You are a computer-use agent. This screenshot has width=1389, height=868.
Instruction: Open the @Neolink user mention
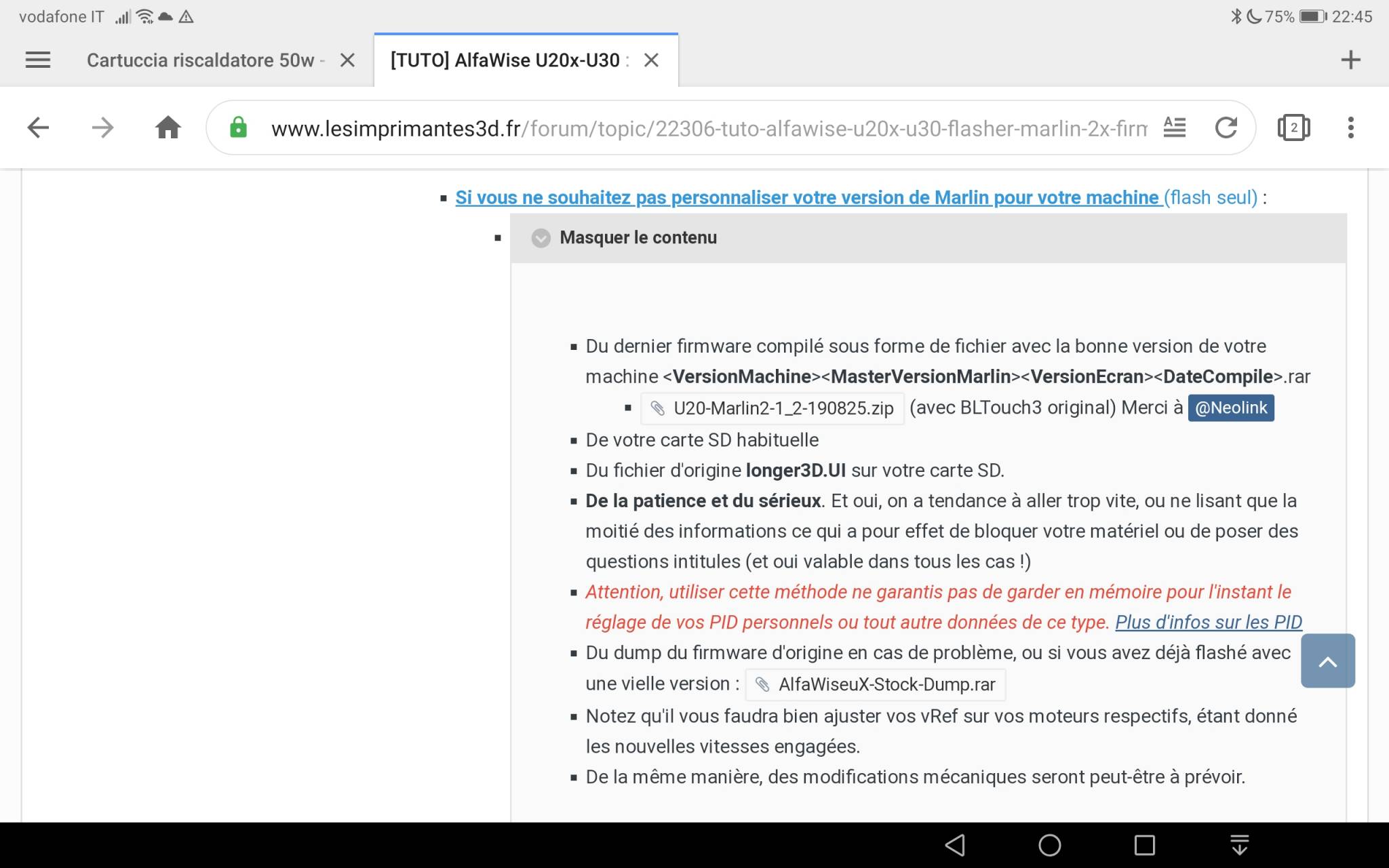click(1230, 408)
